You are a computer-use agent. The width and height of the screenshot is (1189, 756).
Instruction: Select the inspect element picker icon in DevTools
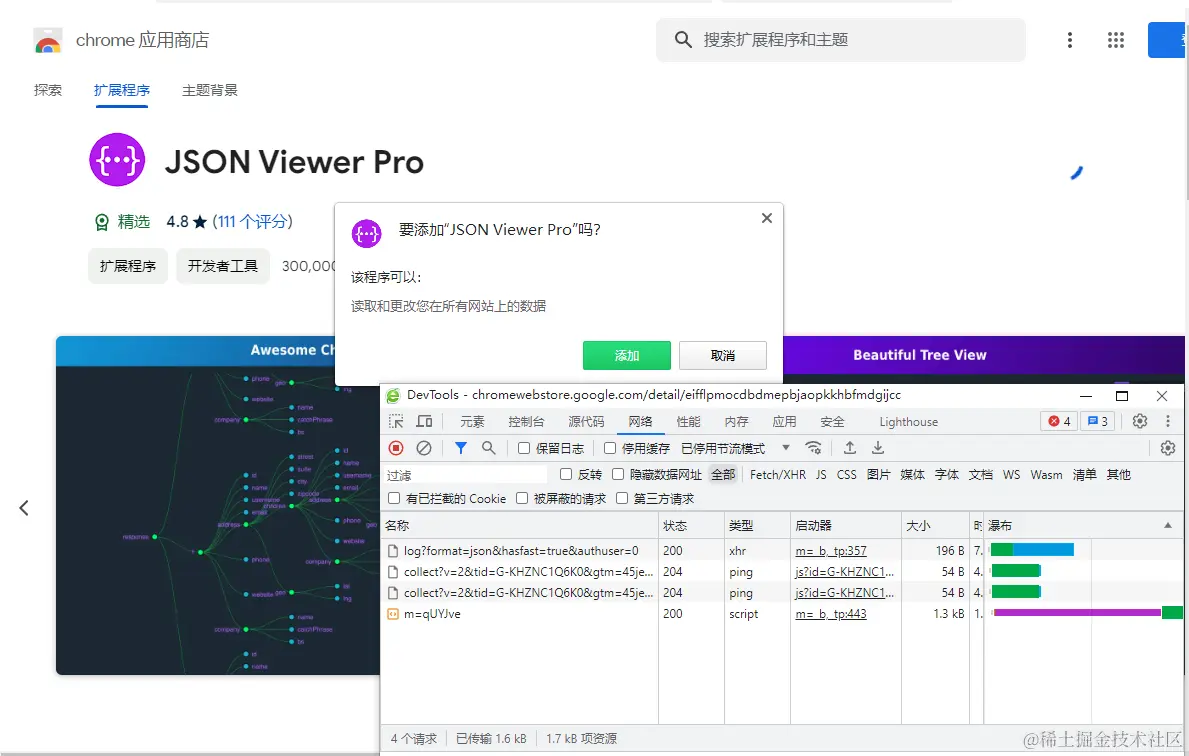pyautogui.click(x=396, y=422)
